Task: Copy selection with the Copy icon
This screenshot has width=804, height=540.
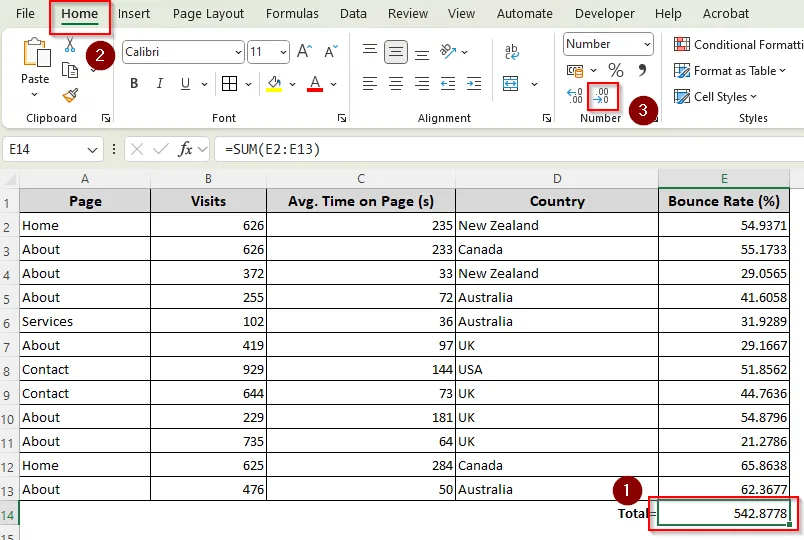Action: (x=70, y=70)
